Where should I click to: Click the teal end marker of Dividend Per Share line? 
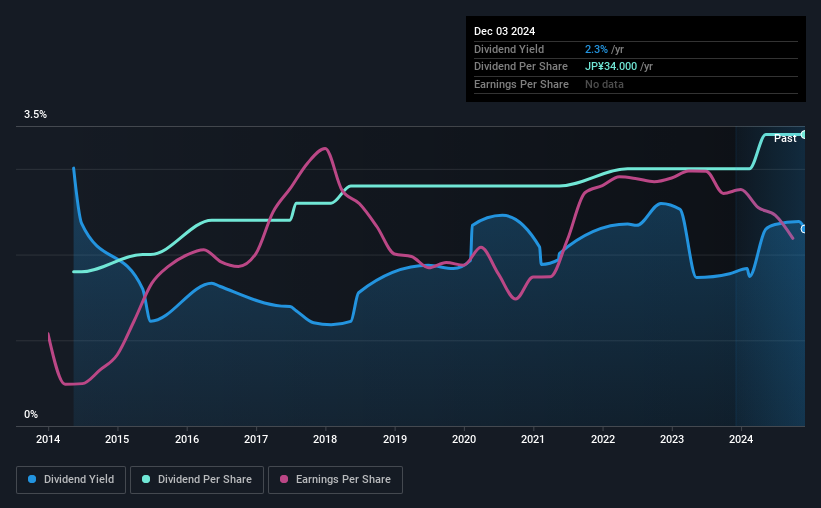click(803, 135)
